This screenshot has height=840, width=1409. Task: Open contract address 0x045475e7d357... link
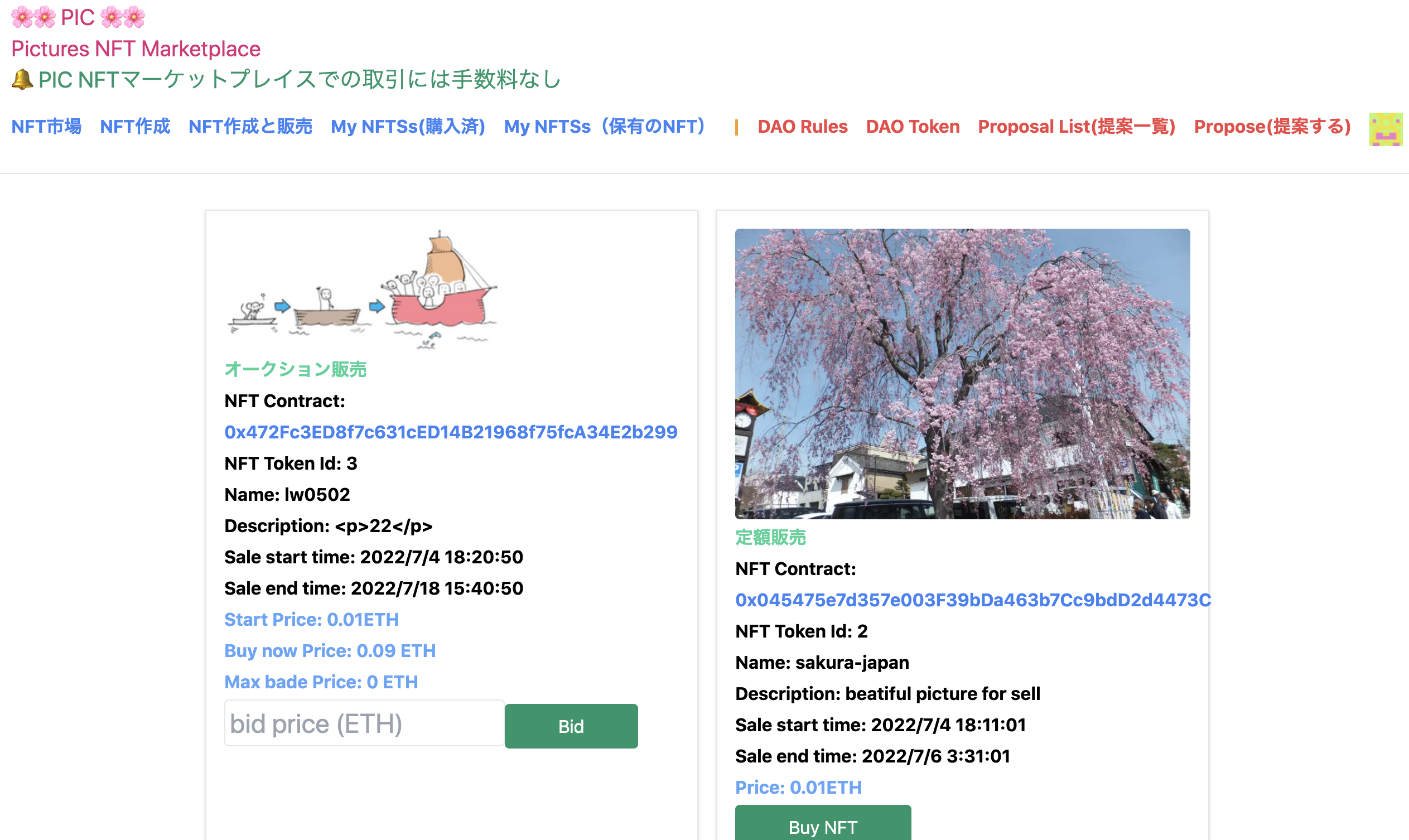[x=973, y=600]
